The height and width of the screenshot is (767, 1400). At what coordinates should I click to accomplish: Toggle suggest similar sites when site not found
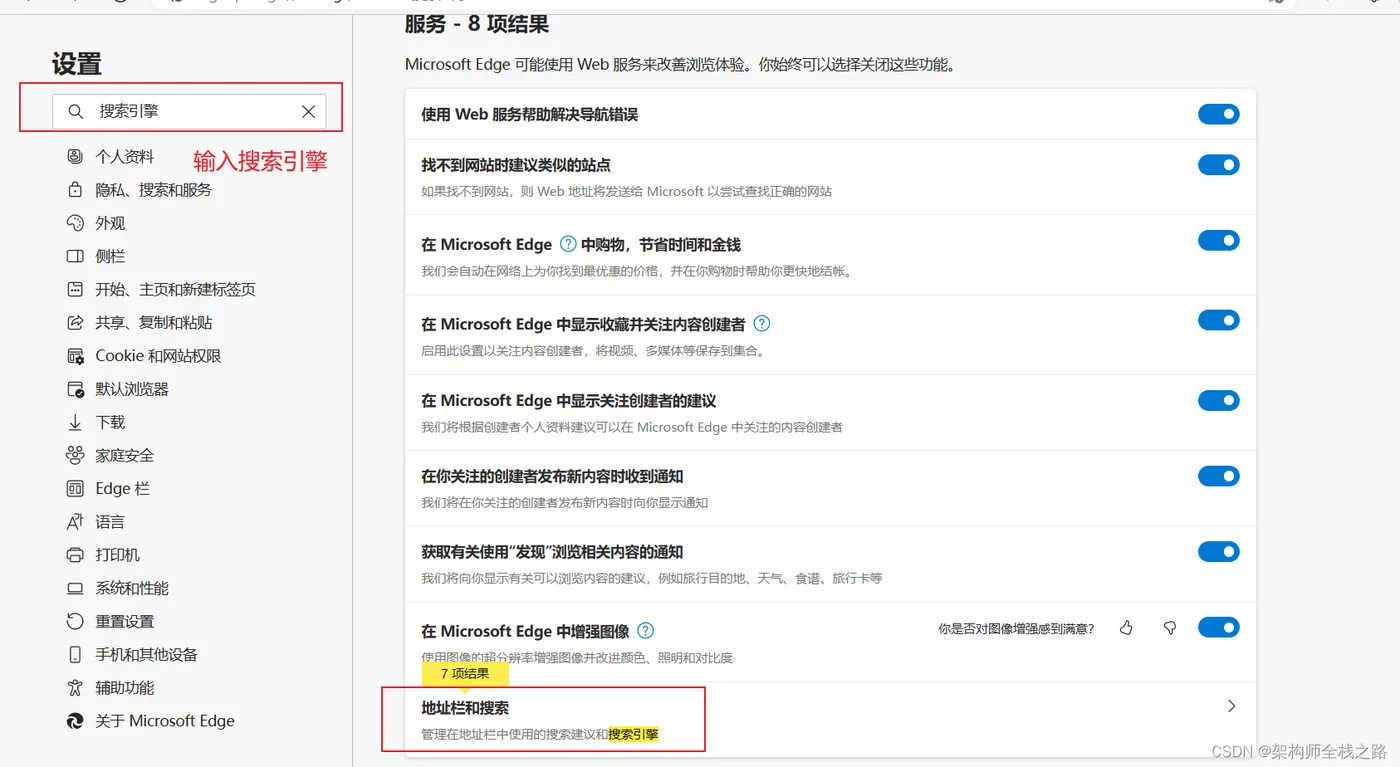tap(1219, 164)
